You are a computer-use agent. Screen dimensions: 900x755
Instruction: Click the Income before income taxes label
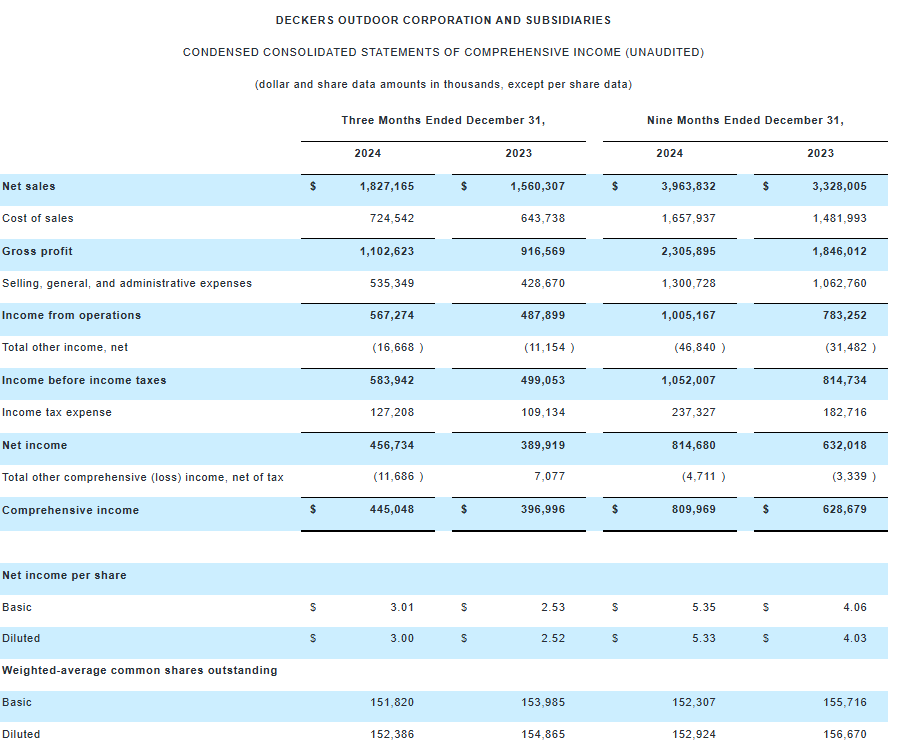[84, 380]
